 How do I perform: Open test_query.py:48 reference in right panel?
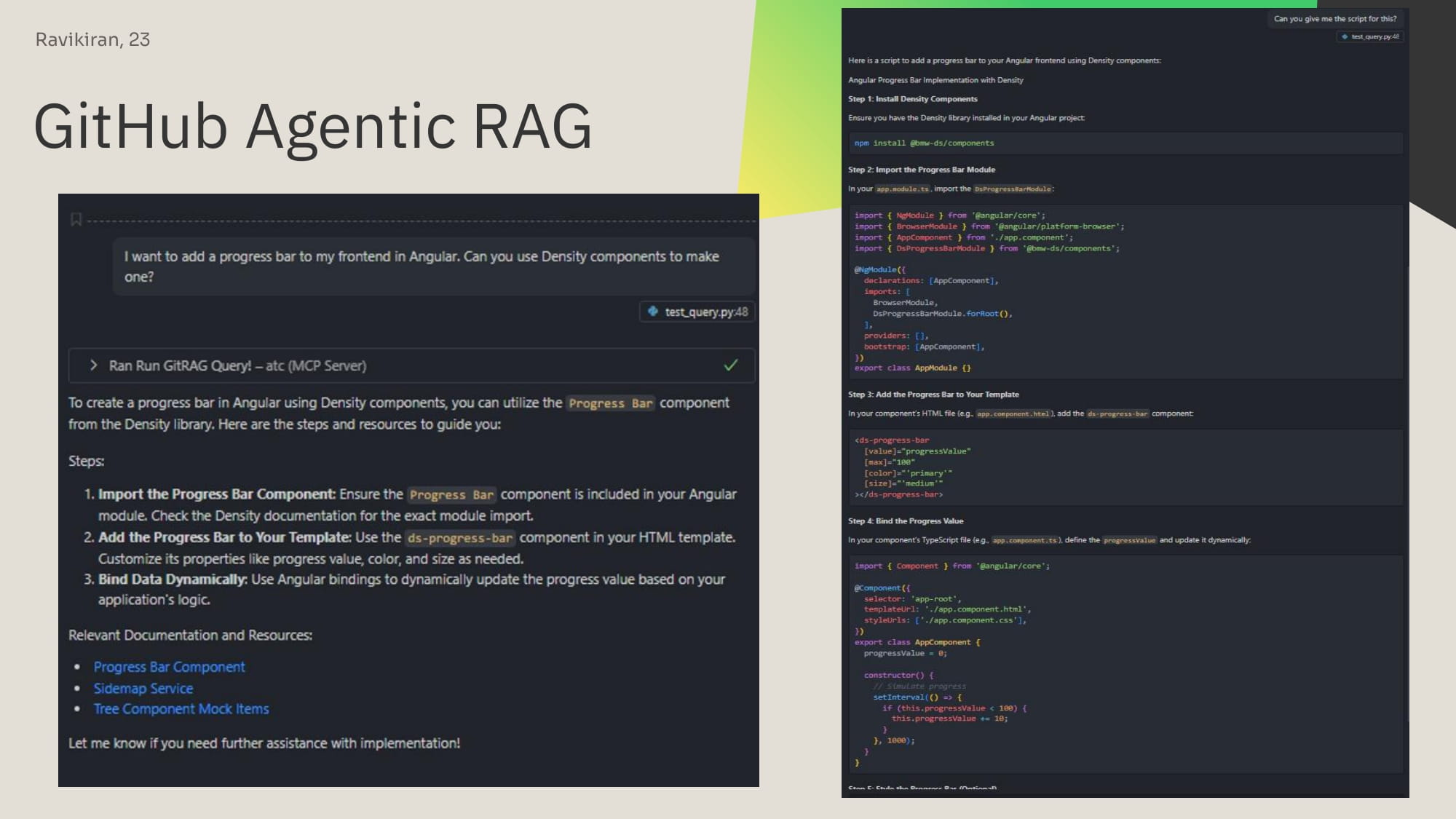tap(1374, 36)
